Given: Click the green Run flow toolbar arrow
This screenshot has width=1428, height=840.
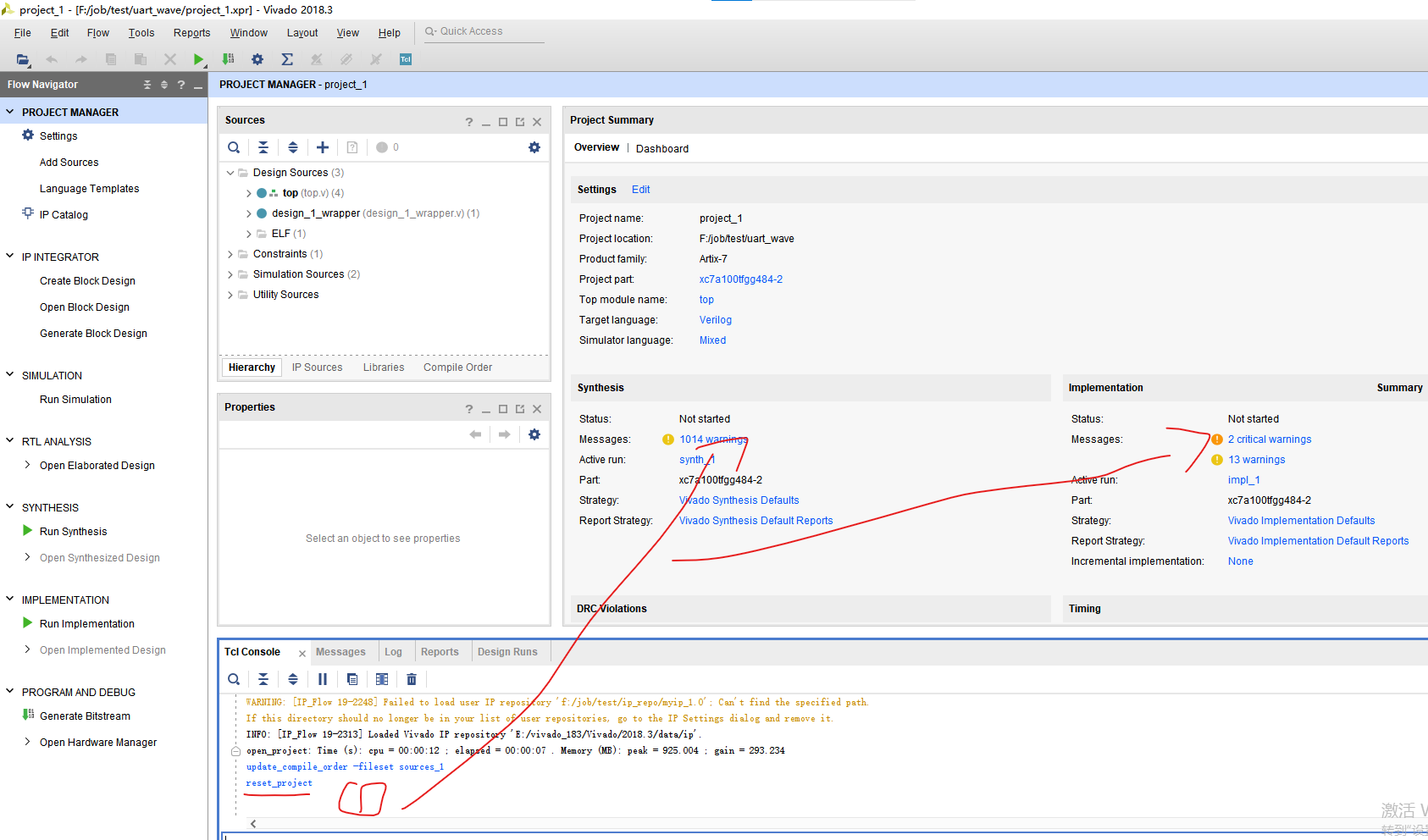Looking at the screenshot, I should [198, 59].
